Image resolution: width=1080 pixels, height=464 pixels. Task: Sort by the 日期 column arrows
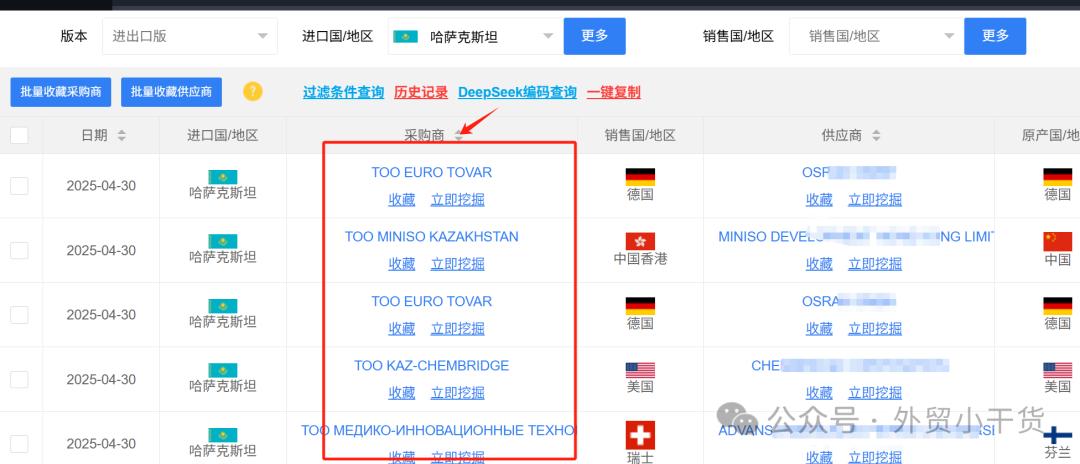[121, 136]
